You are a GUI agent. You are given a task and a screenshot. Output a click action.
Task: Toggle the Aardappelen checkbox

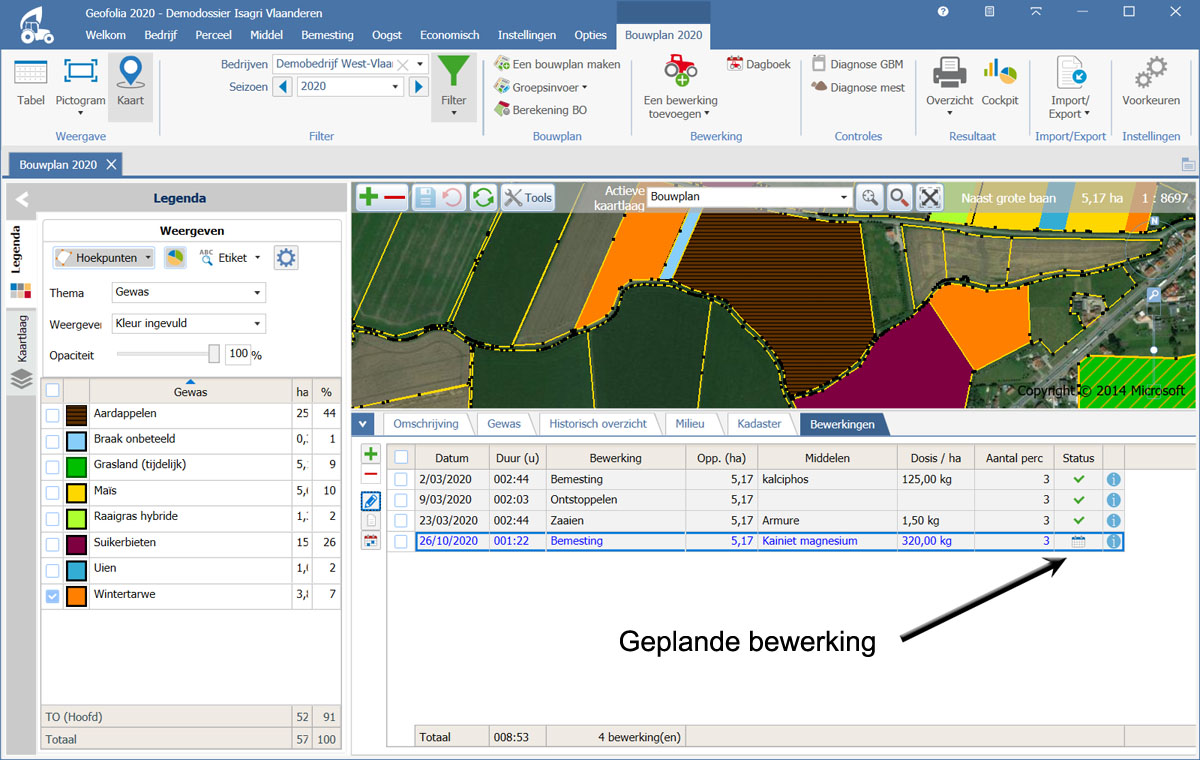(52, 414)
